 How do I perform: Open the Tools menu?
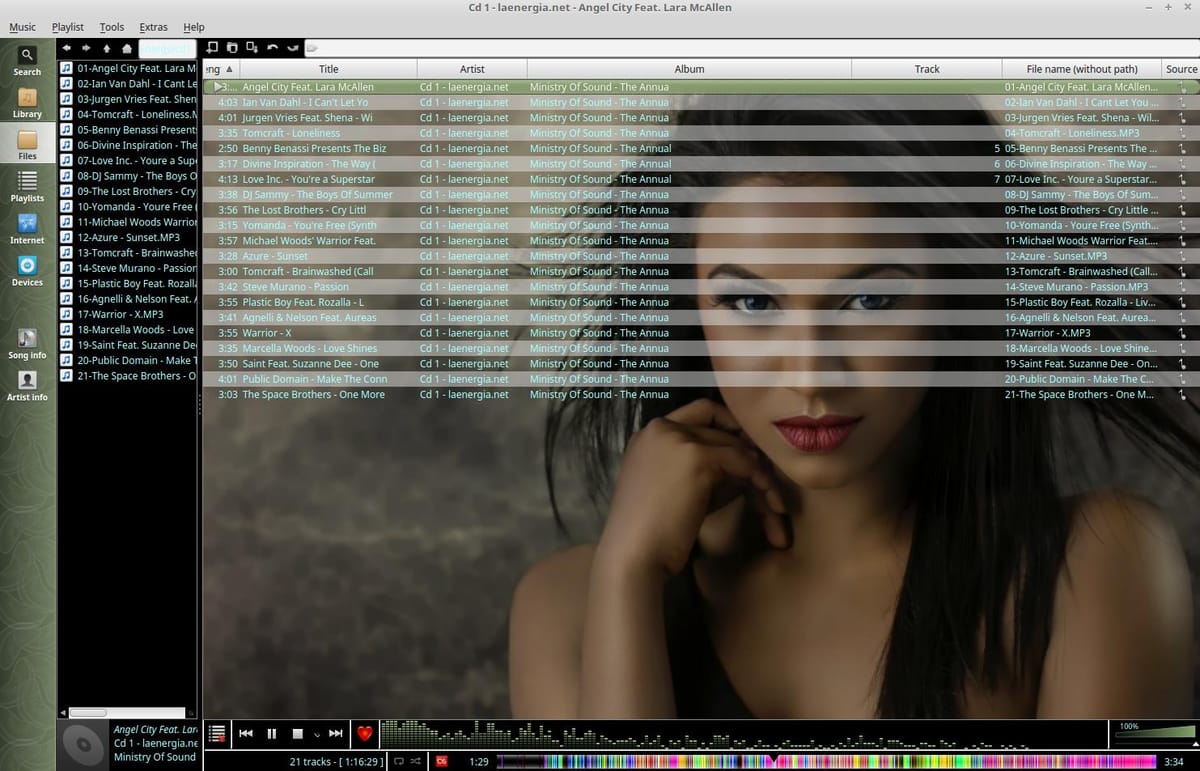pyautogui.click(x=112, y=27)
